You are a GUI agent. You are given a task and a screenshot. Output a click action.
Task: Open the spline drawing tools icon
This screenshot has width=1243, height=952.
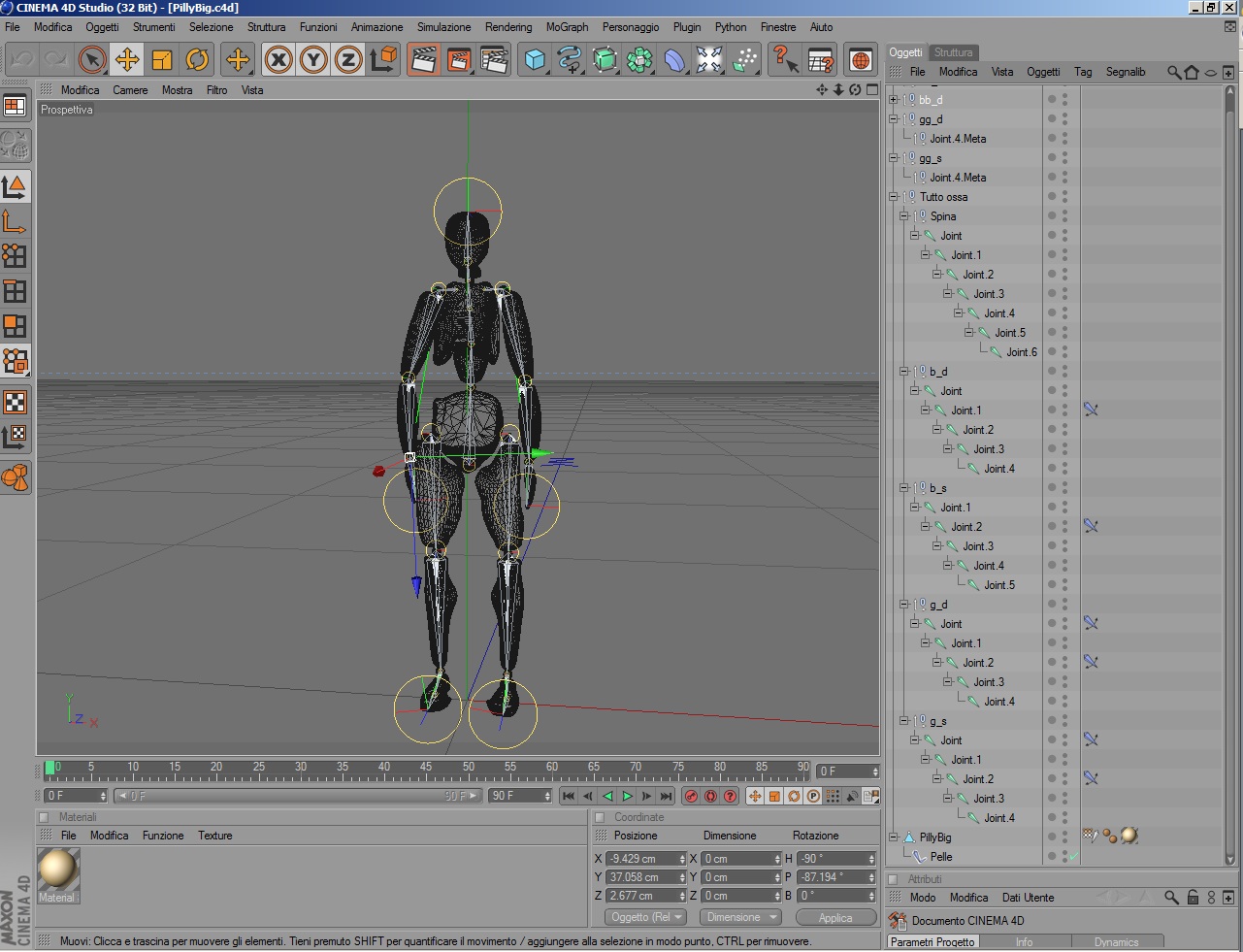(x=570, y=60)
